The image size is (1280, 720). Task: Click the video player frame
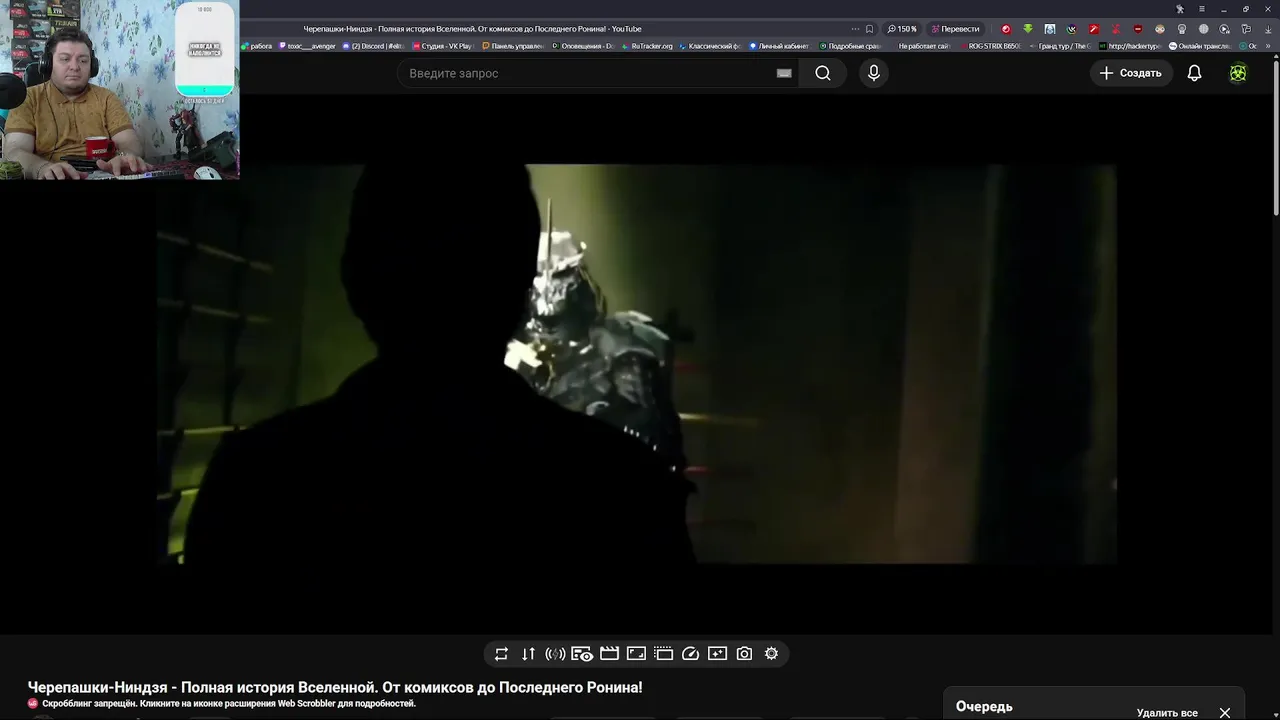636,364
